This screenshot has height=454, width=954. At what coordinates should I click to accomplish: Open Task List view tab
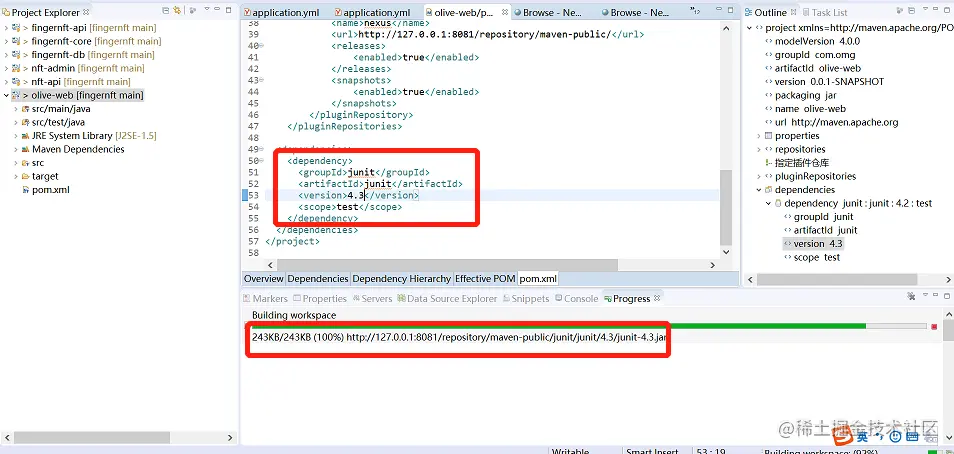(x=826, y=12)
